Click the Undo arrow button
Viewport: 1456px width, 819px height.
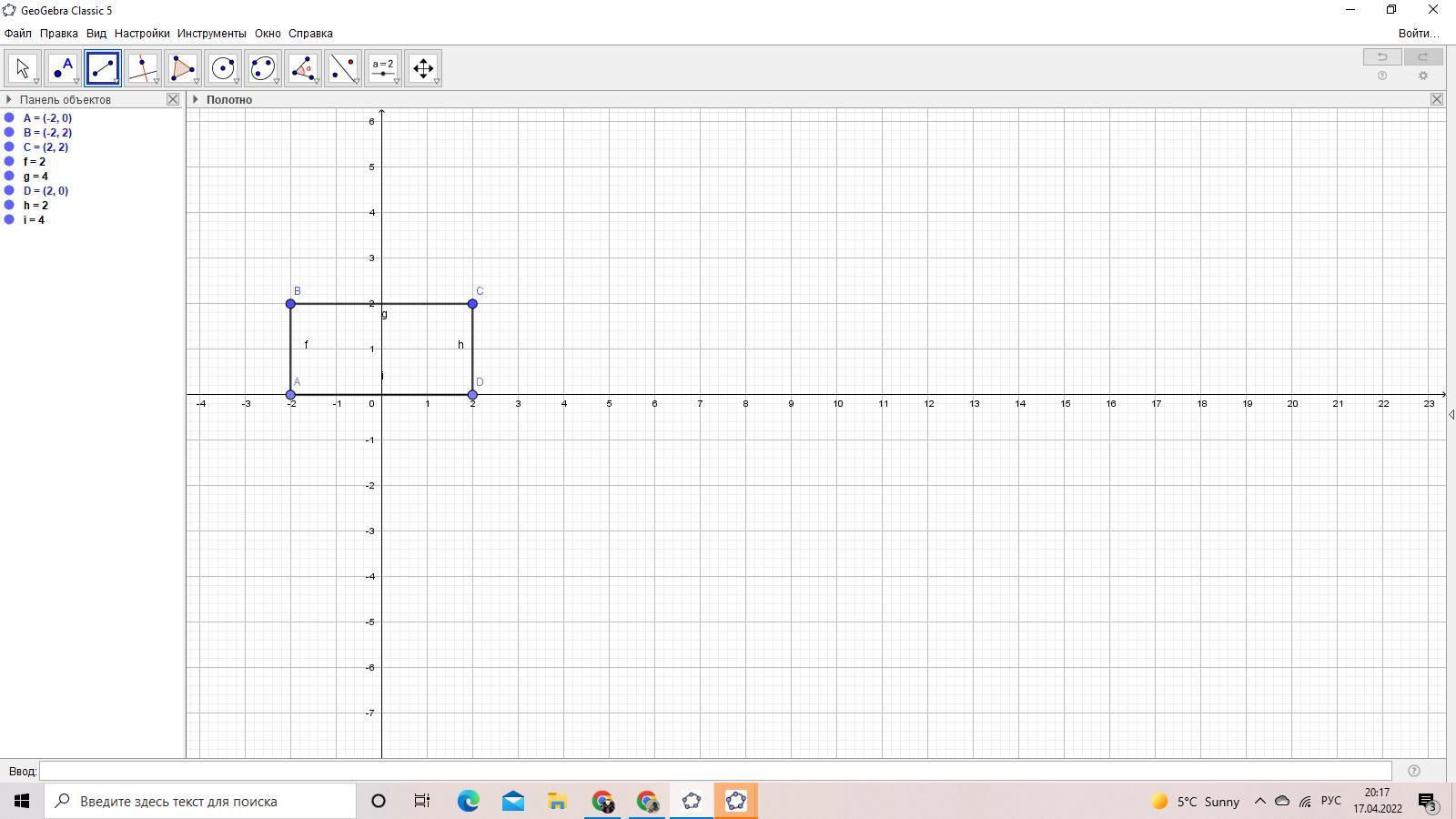[x=1382, y=56]
